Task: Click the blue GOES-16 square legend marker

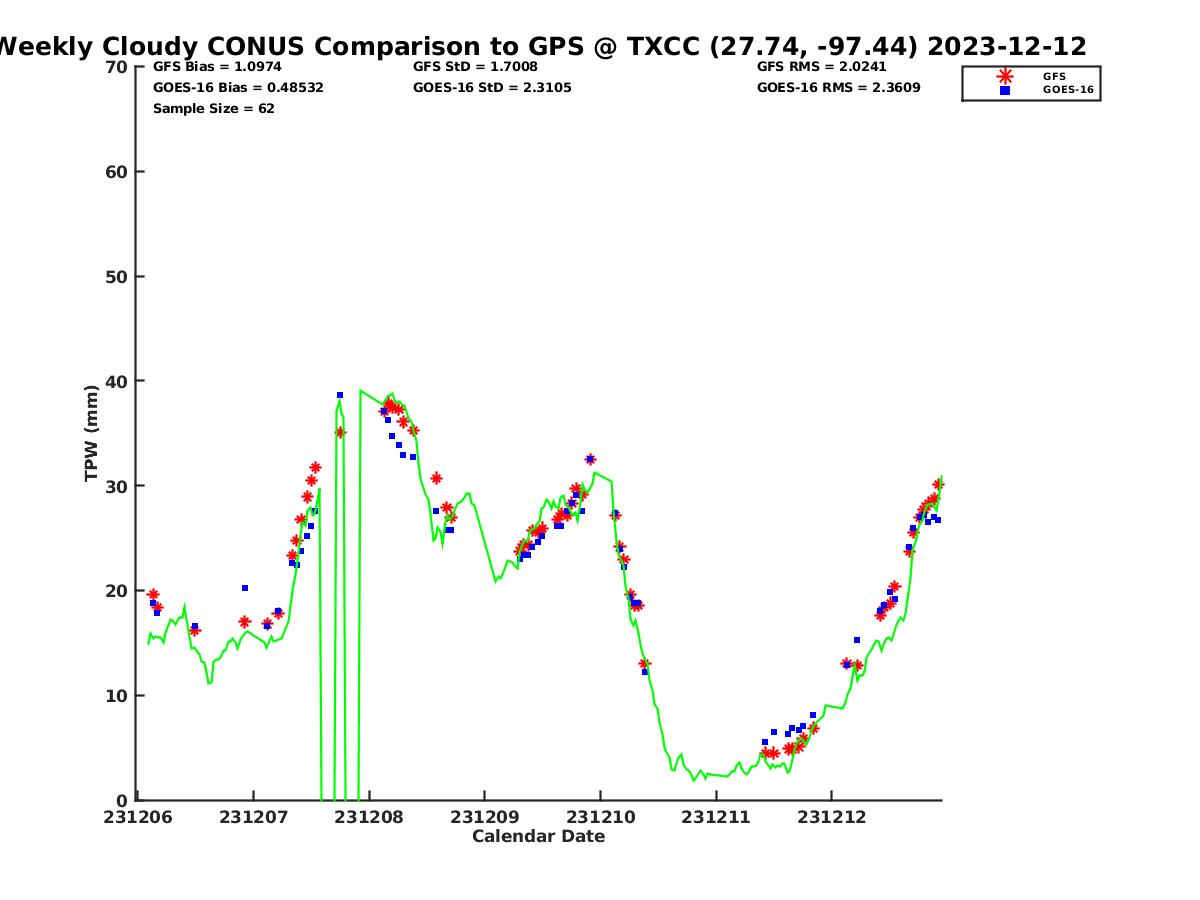Action: pyautogui.click(x=1005, y=90)
